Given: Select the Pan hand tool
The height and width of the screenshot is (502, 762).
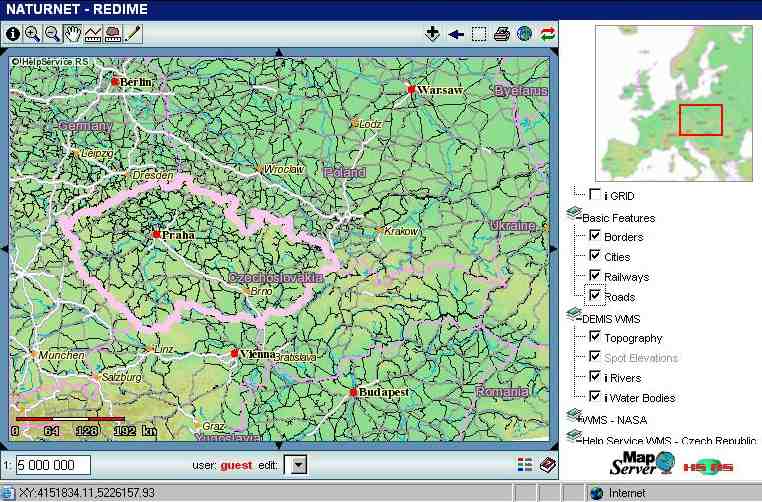Looking at the screenshot, I should 73,34.
